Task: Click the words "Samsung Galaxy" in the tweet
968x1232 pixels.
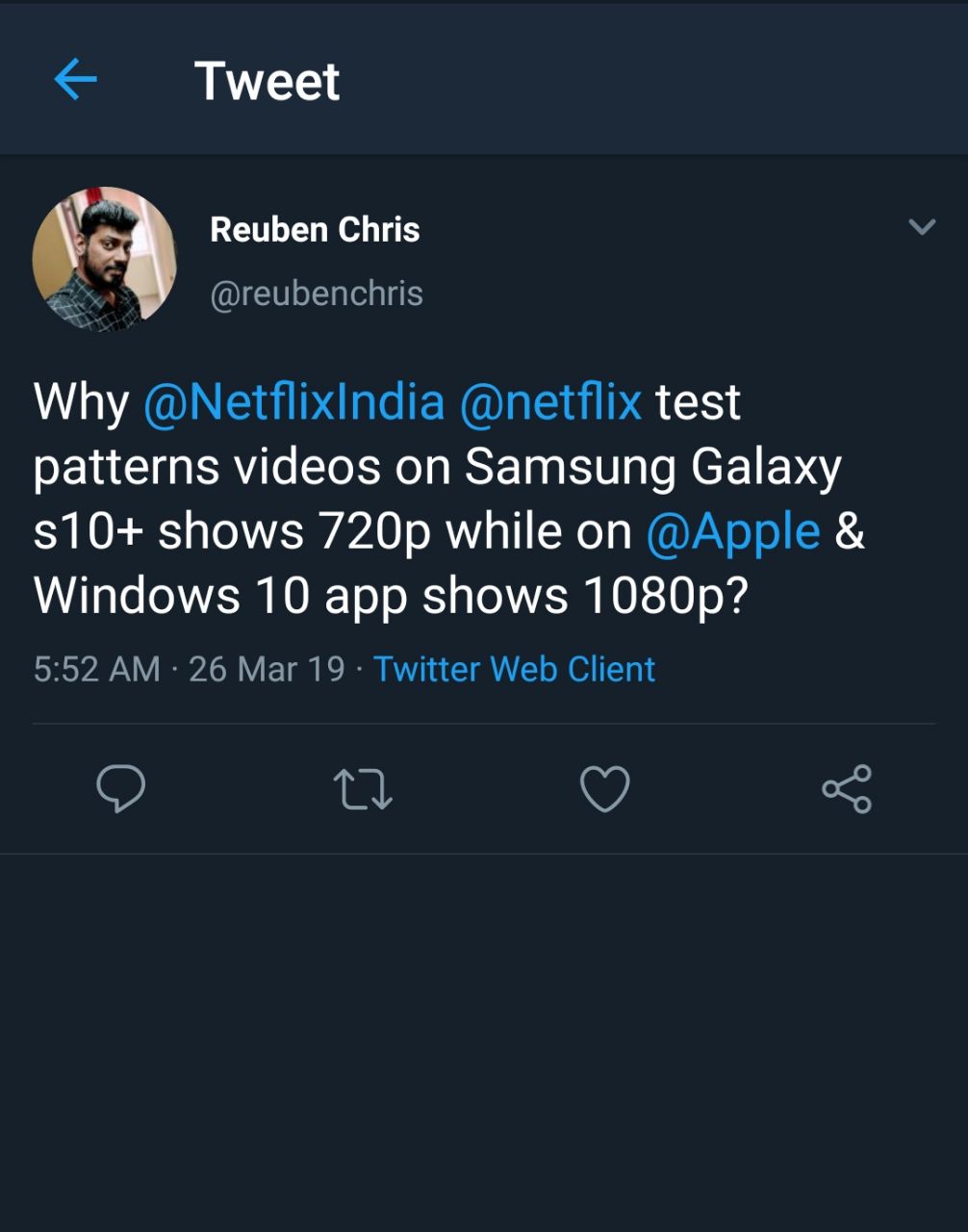Action: [x=653, y=467]
